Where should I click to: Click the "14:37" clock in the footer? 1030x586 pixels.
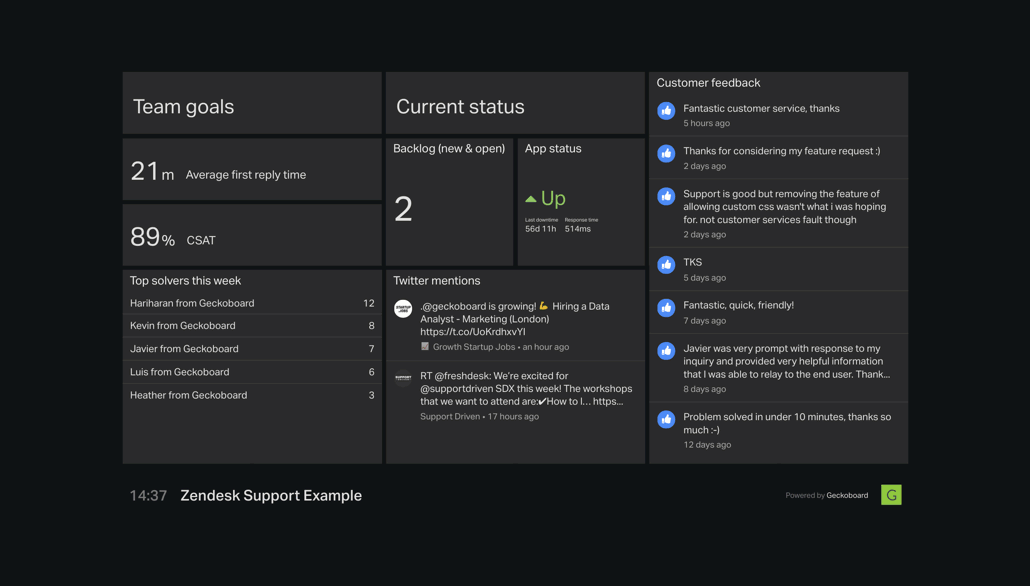[x=148, y=495]
